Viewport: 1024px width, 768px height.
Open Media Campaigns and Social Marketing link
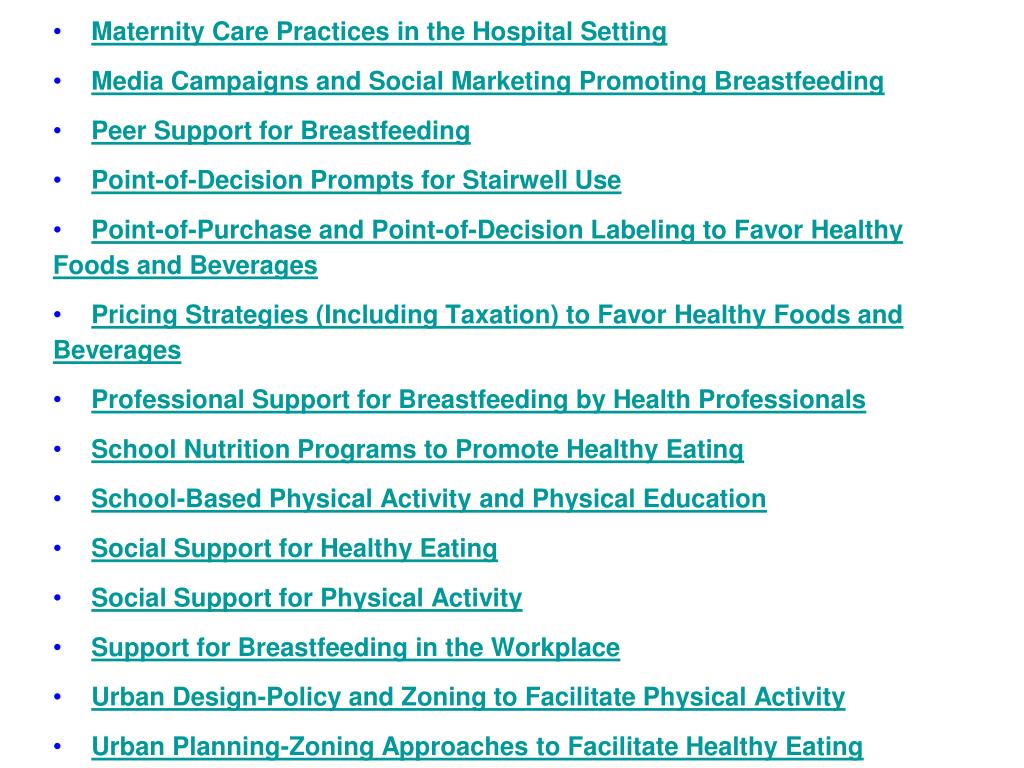(x=488, y=81)
